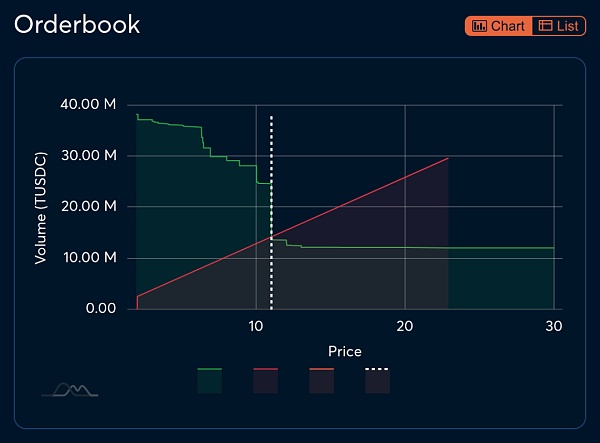Click the 0.00 volume axis label

[x=100, y=309]
